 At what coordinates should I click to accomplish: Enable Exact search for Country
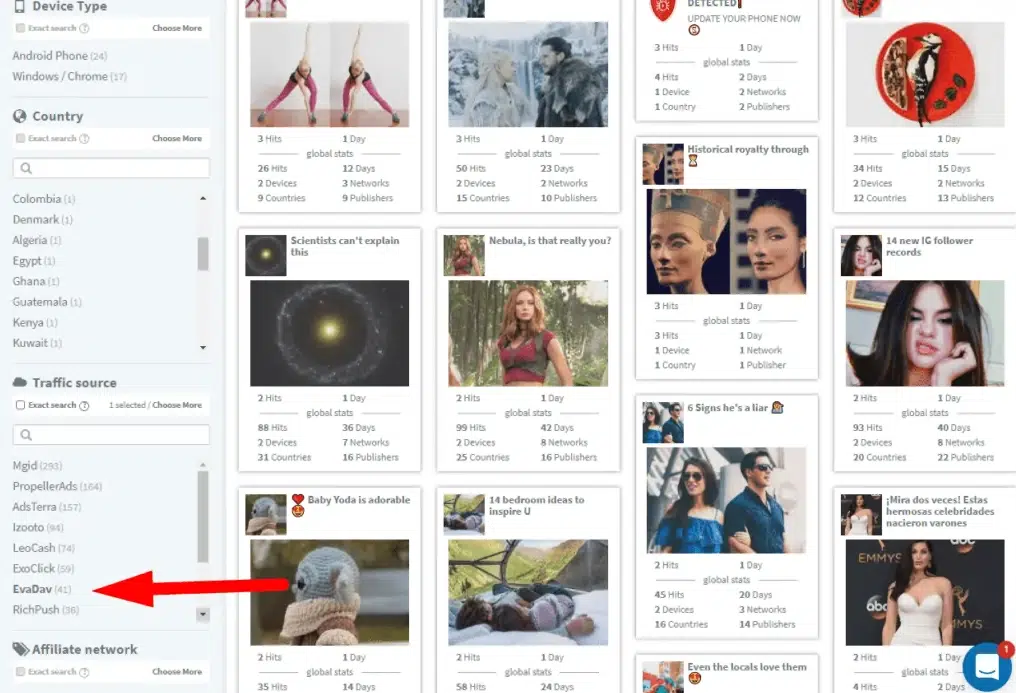(20, 139)
